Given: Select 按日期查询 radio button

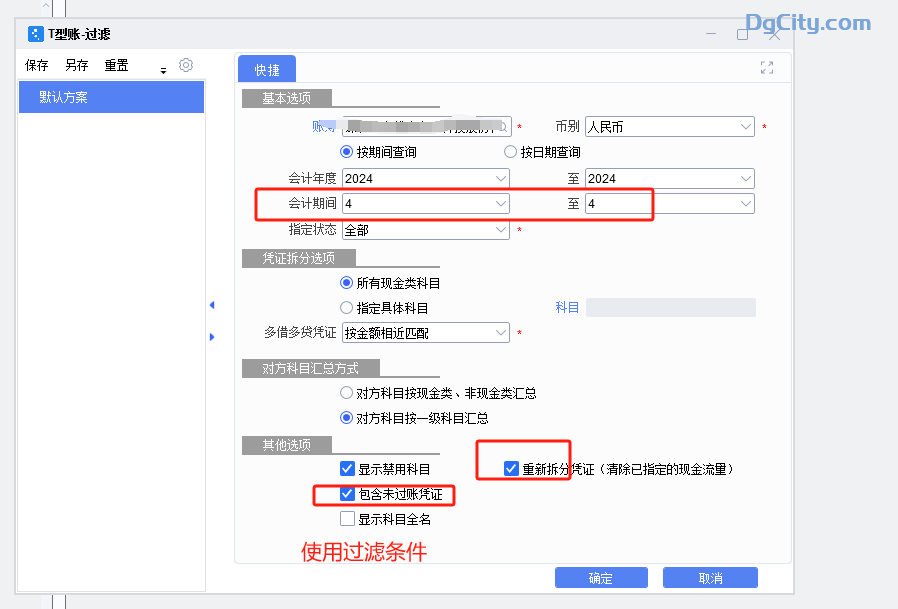Looking at the screenshot, I should pyautogui.click(x=511, y=153).
